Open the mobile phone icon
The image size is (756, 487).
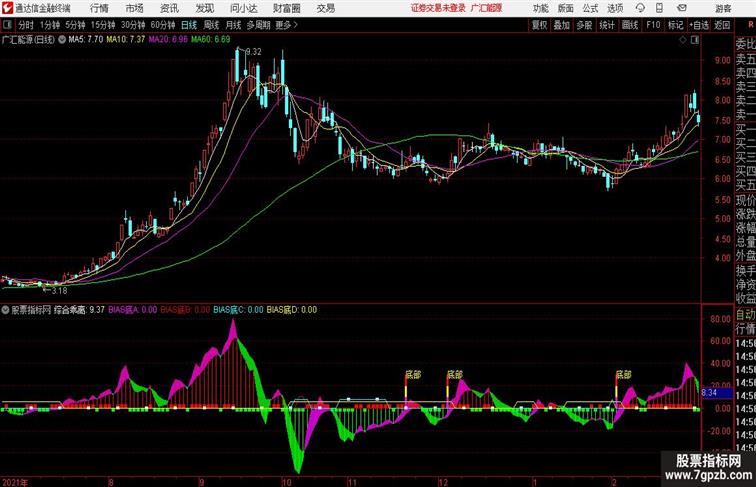tap(660, 8)
